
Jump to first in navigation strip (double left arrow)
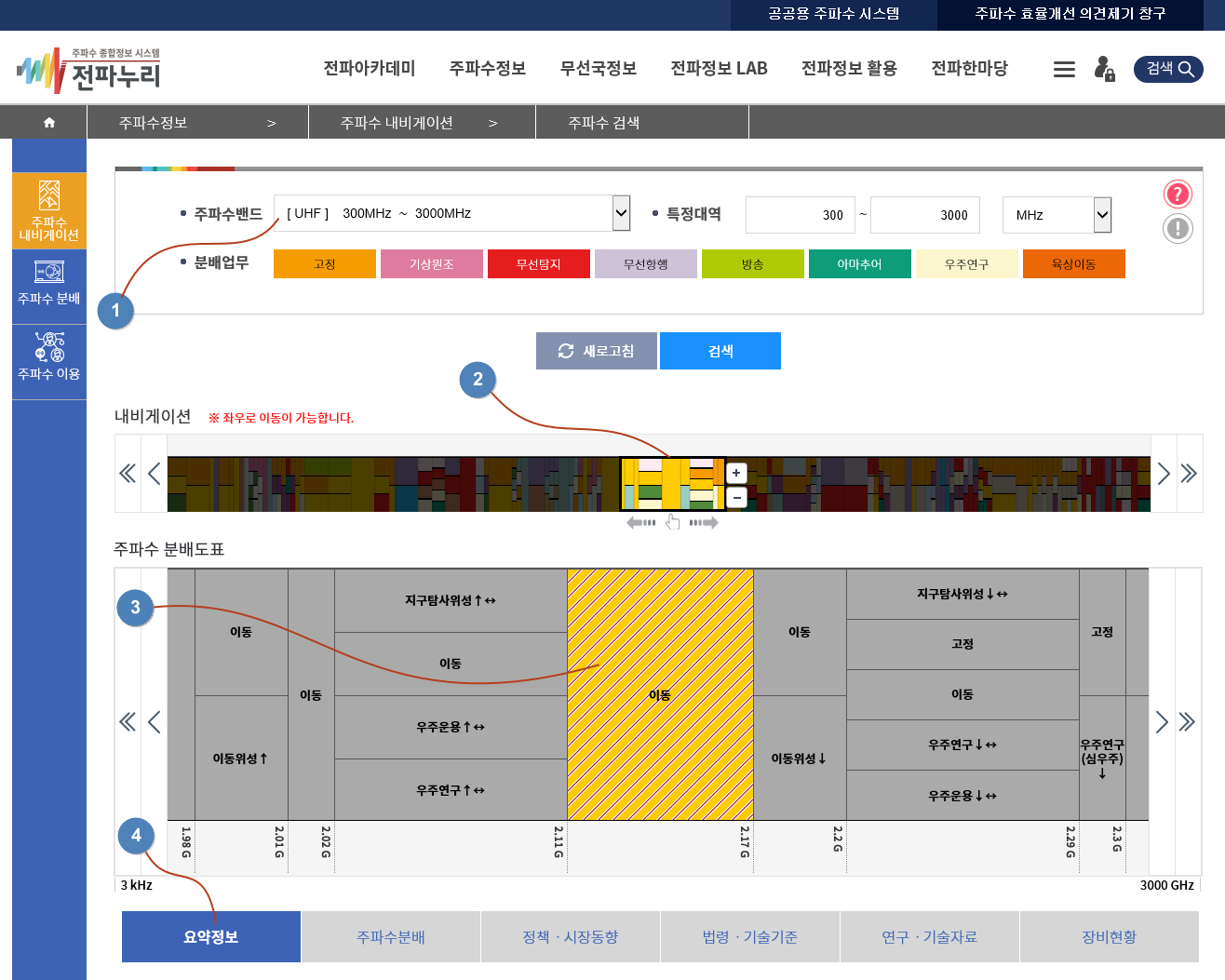coord(128,474)
